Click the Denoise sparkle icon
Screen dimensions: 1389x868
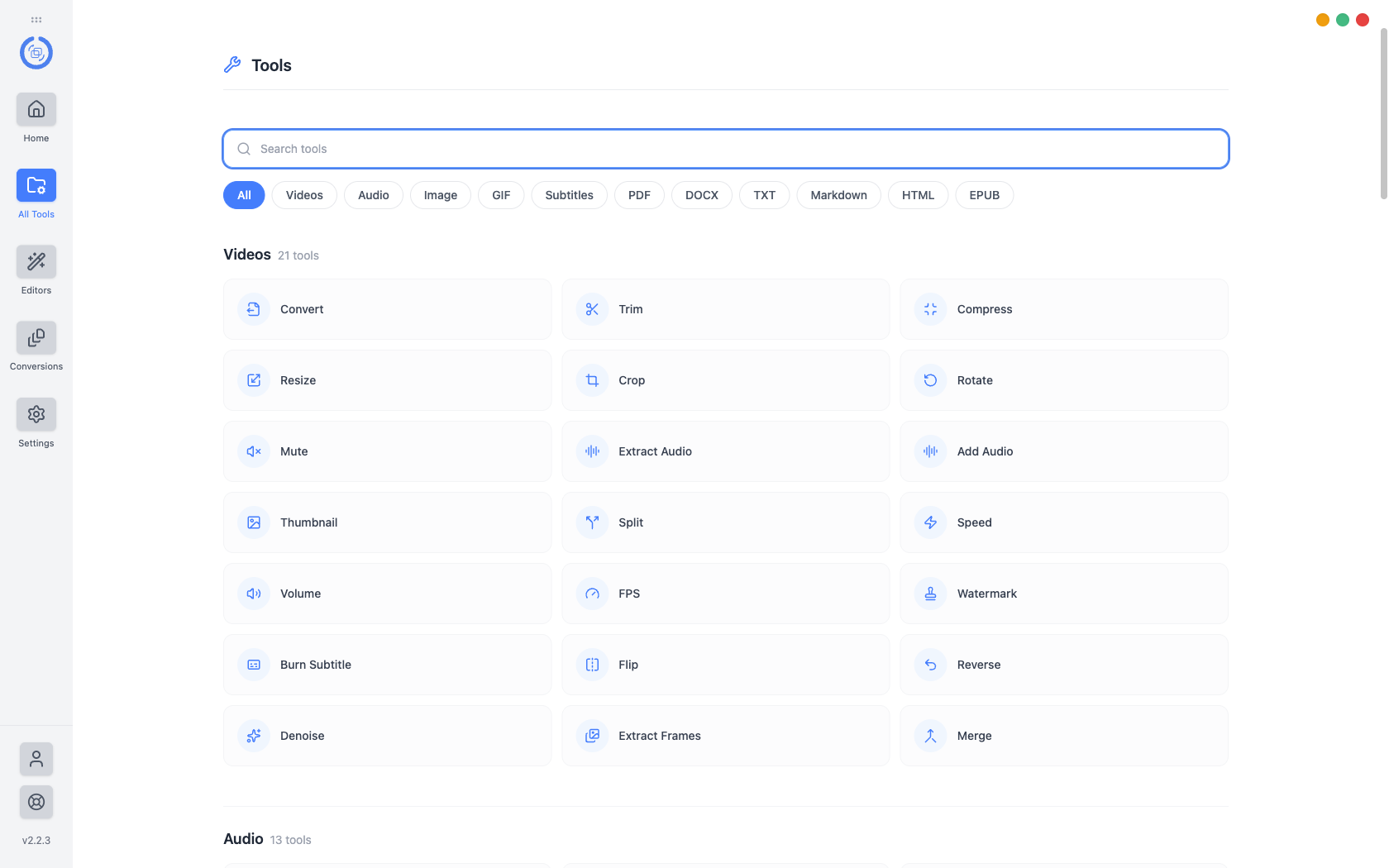(x=254, y=736)
